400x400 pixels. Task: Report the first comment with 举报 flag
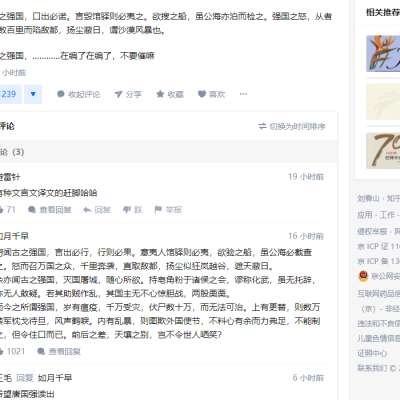tap(168, 210)
